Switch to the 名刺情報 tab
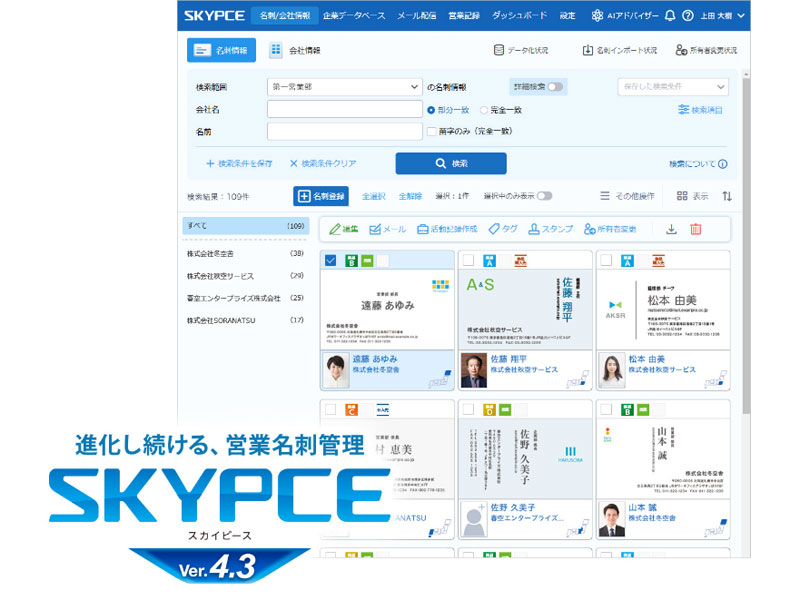 pyautogui.click(x=221, y=50)
